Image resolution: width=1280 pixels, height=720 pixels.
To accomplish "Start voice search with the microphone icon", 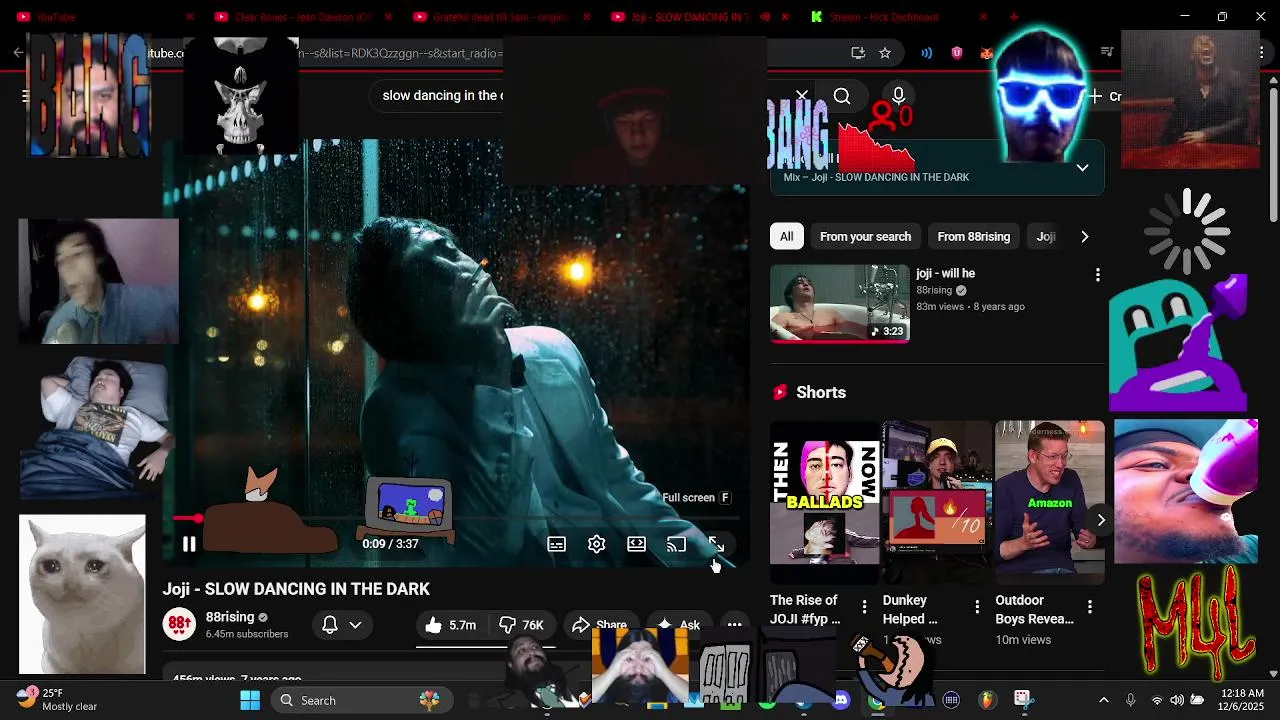I will (898, 96).
